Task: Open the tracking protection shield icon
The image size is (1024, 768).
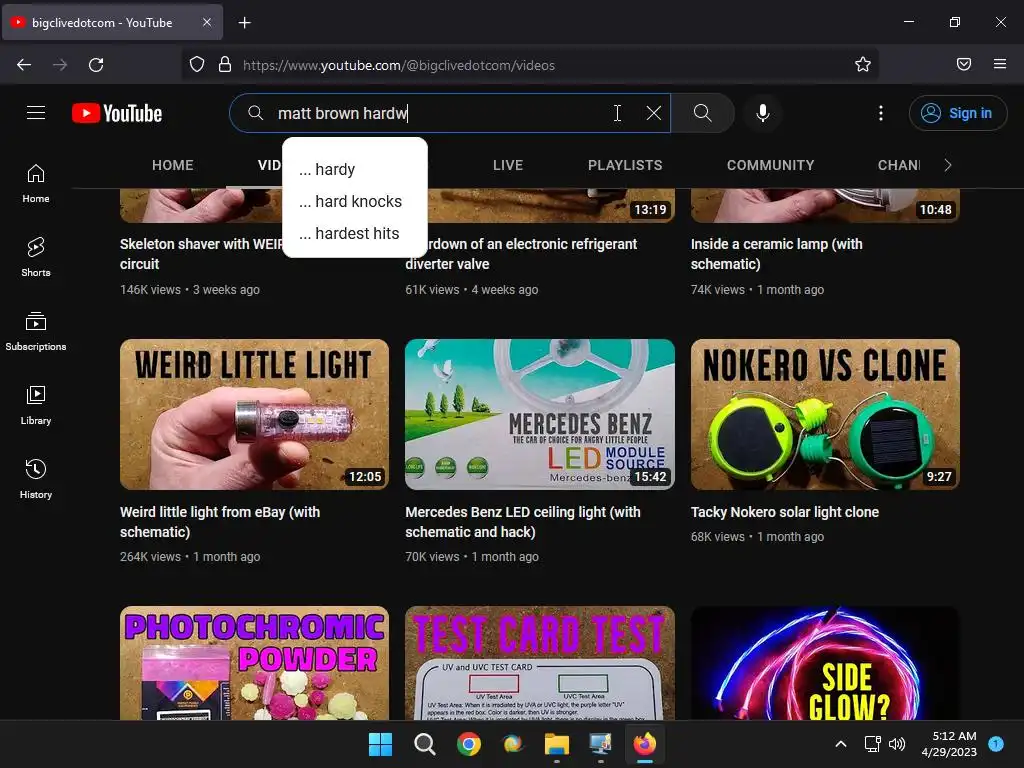Action: tap(197, 65)
